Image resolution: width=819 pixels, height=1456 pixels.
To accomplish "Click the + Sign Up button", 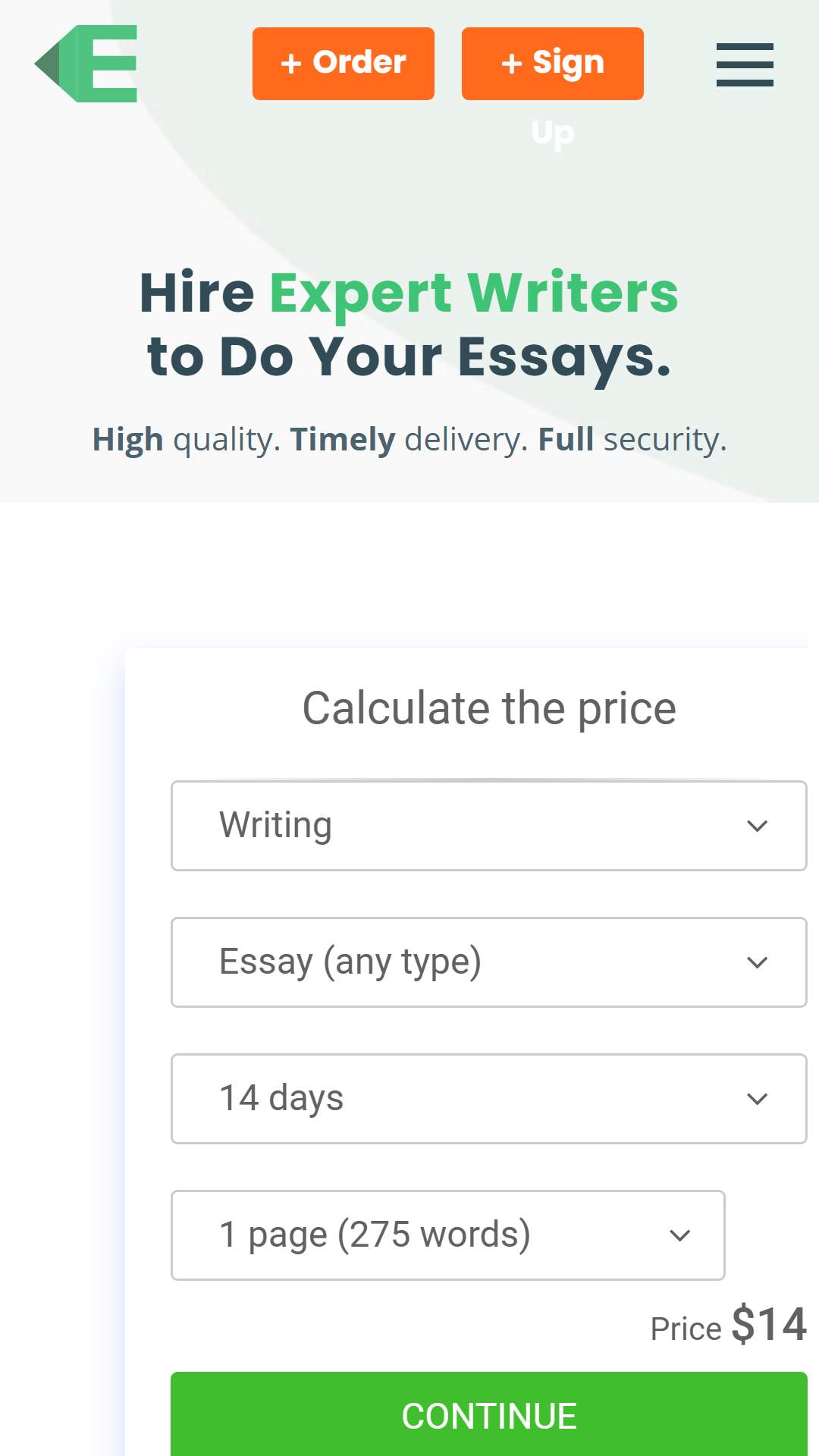I will tap(553, 64).
